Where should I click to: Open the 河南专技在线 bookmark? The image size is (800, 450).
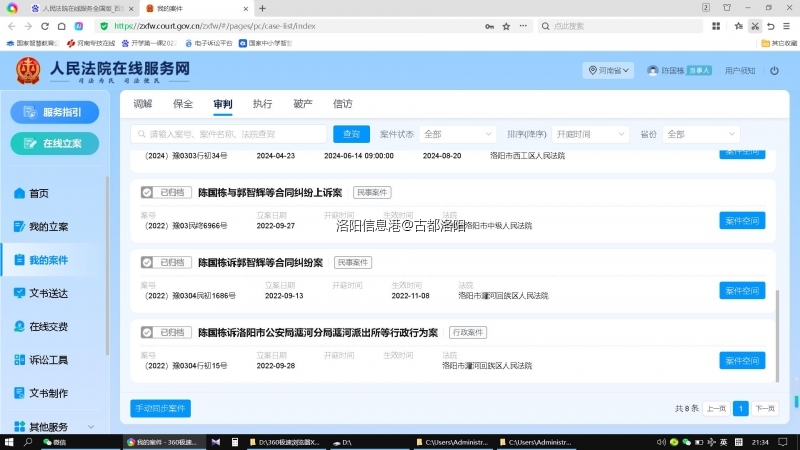91,43
